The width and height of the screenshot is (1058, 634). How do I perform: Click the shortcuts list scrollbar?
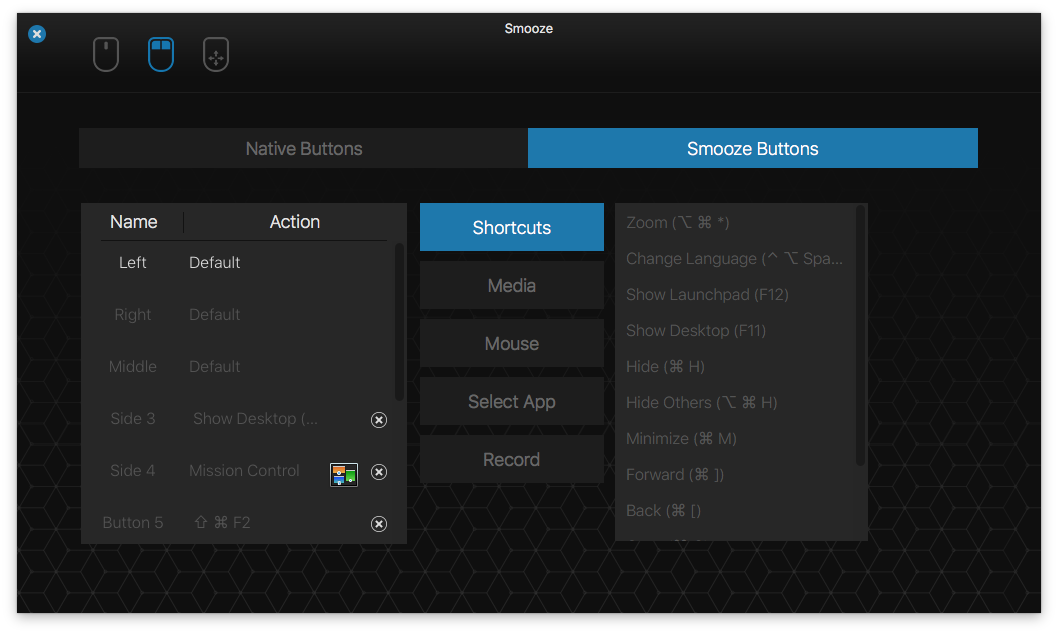(x=860, y=335)
